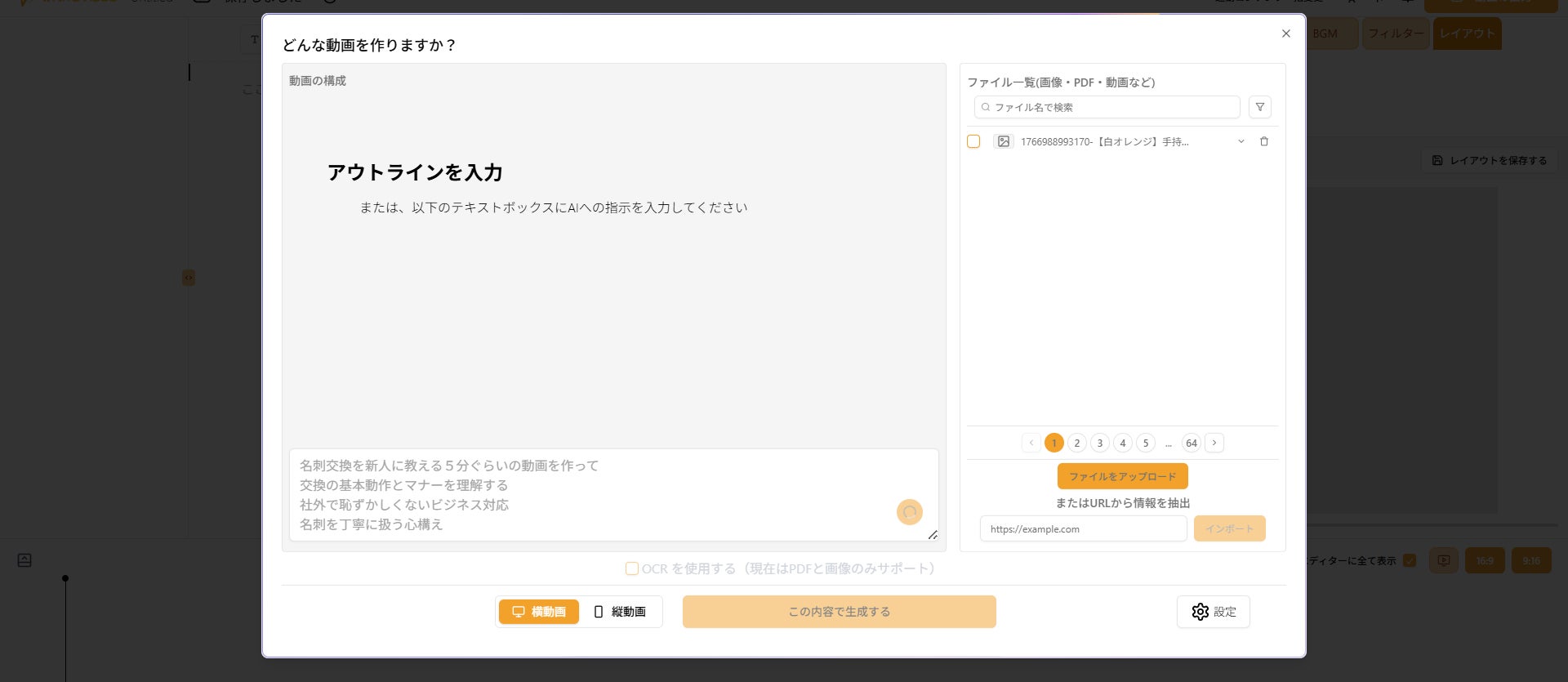This screenshot has height=682, width=1568.
Task: Click the orange code collapse handle
Action: (189, 278)
